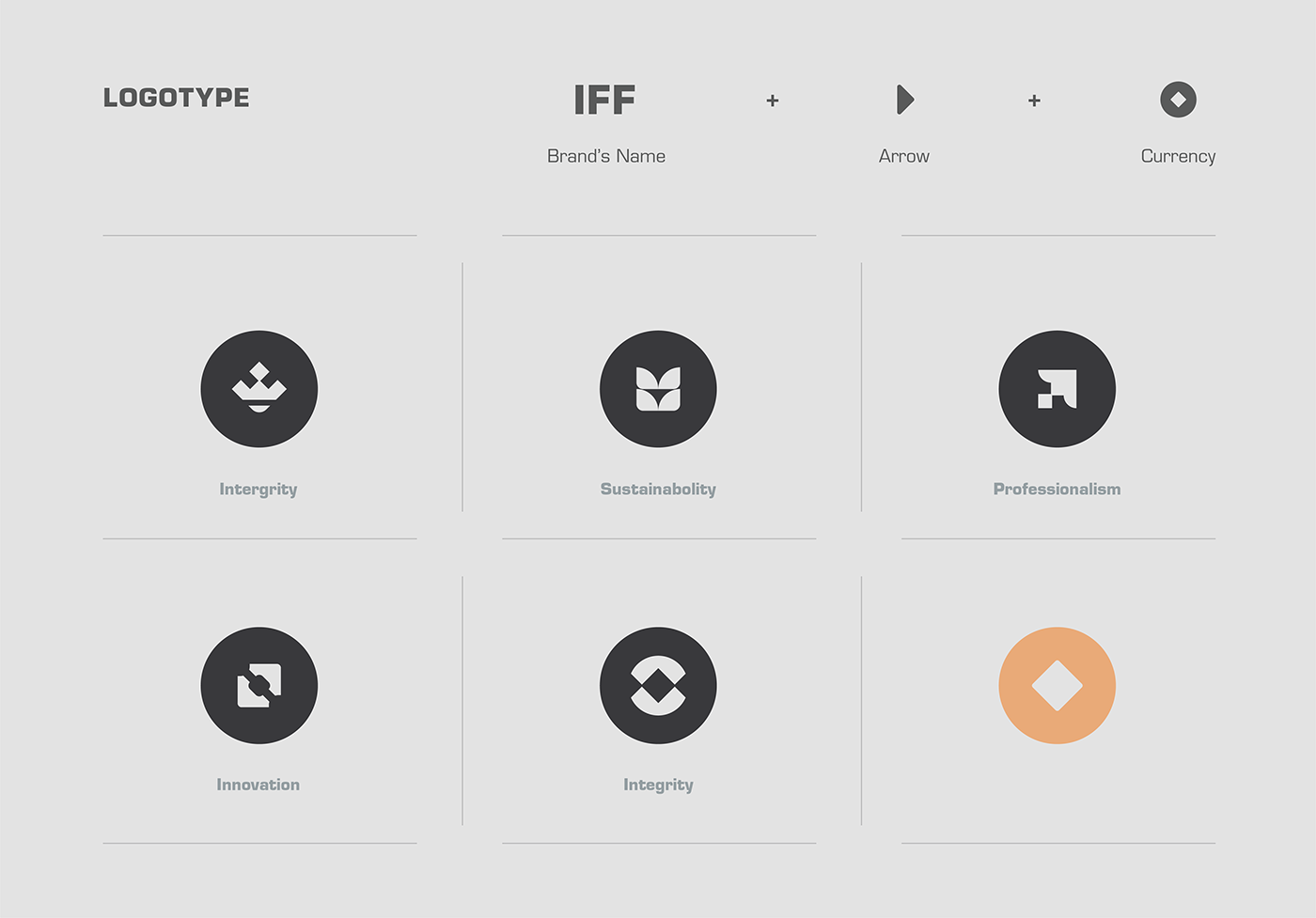Select the orange diamond logo circle
Viewport: 1316px width, 918px height.
[1057, 685]
